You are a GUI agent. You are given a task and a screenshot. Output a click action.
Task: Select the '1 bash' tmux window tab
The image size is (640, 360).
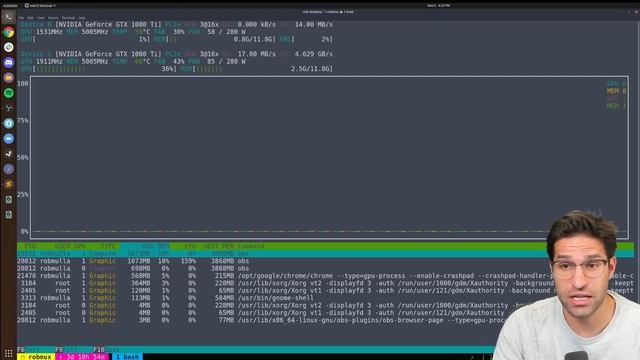click(x=127, y=357)
